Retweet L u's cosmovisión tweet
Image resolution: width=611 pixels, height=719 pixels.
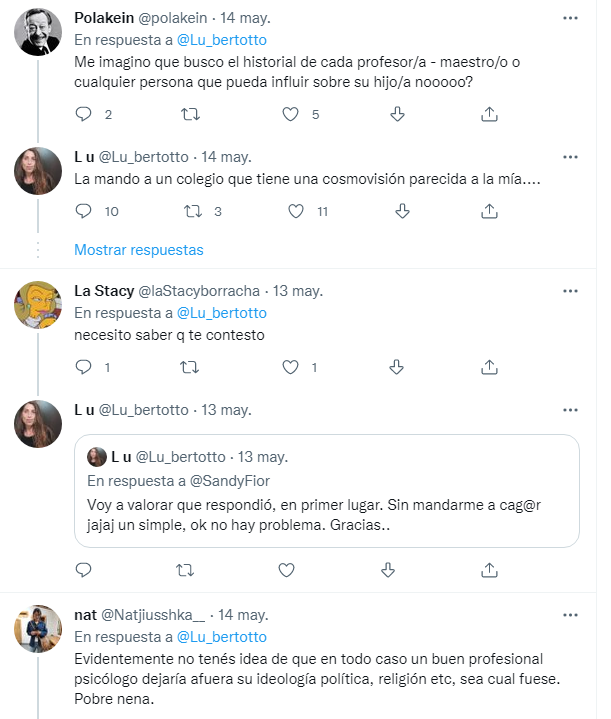click(x=194, y=211)
